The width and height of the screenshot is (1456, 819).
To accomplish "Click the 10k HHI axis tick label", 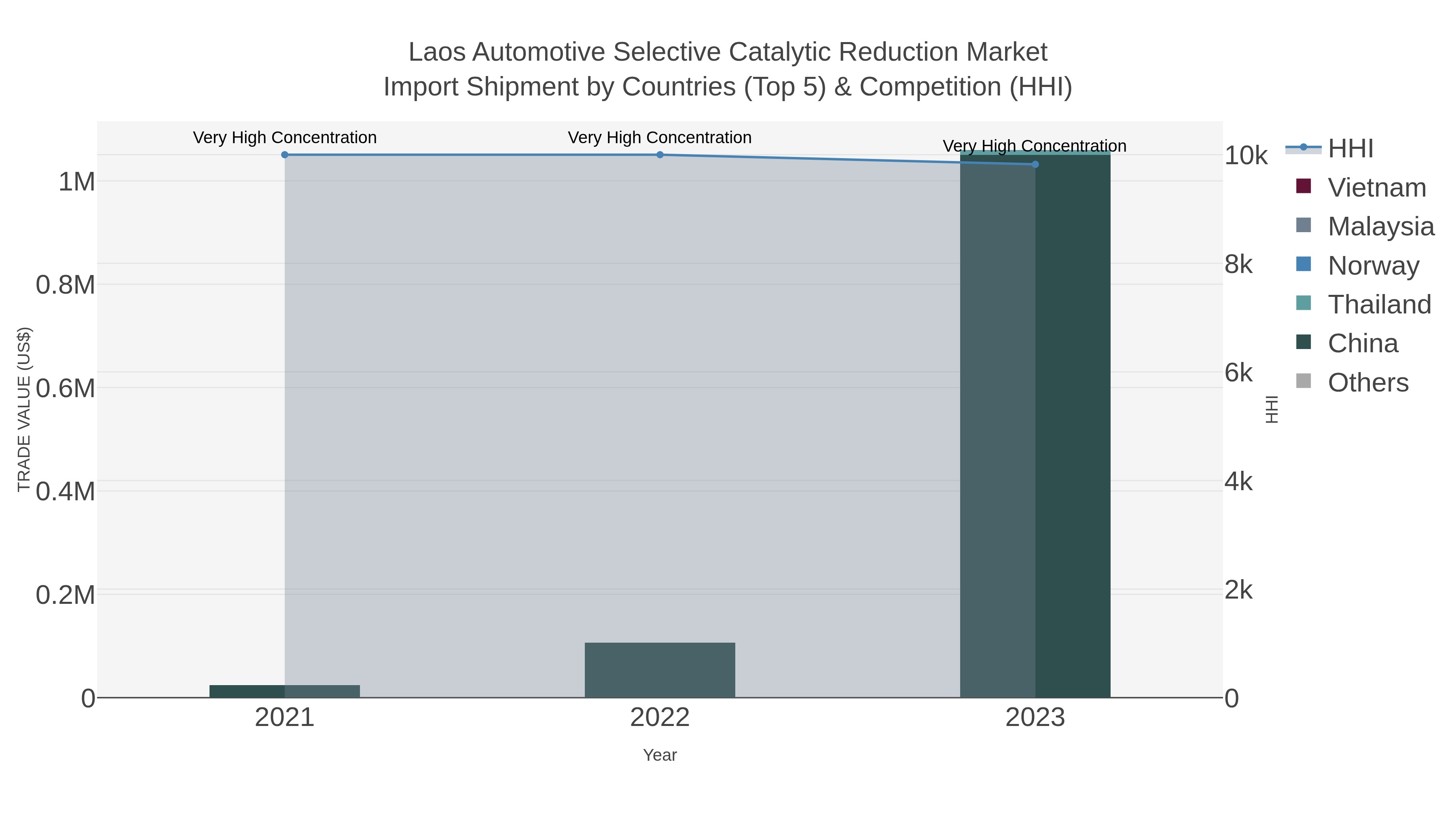I will coord(1246,155).
